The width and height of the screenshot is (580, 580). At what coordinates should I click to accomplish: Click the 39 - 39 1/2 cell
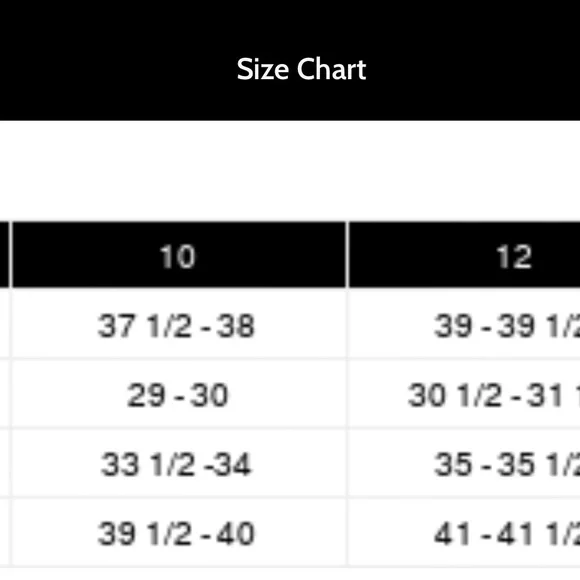click(x=464, y=323)
